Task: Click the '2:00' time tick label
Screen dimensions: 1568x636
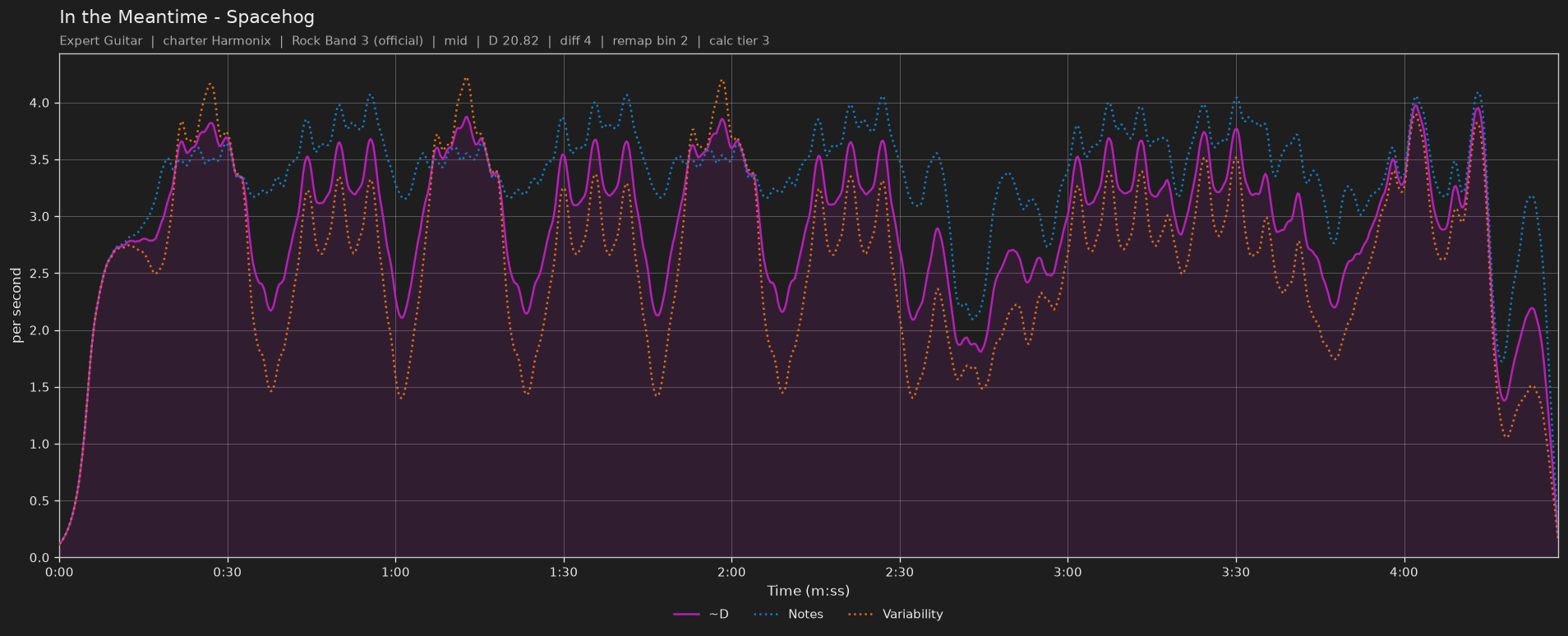Action: 731,573
